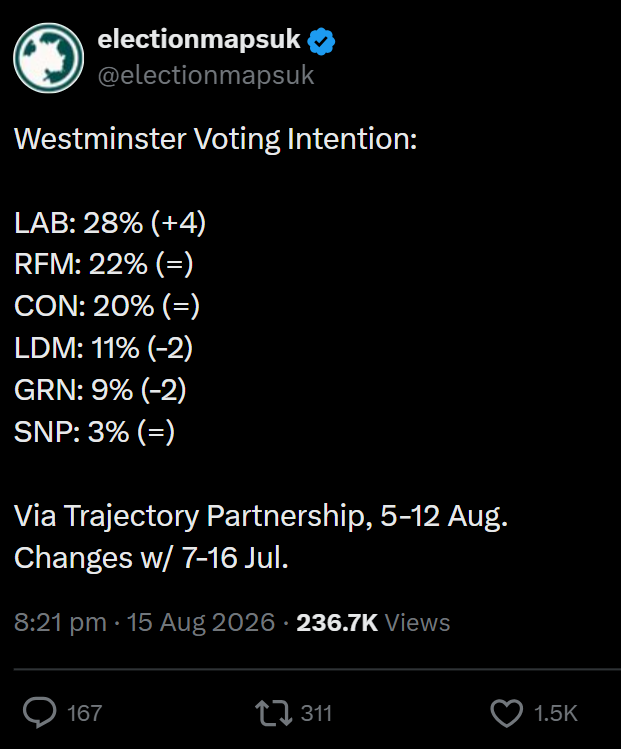Screen dimensions: 621x749
Task: Click the 15 Aug 2026 date
Action: (201, 622)
